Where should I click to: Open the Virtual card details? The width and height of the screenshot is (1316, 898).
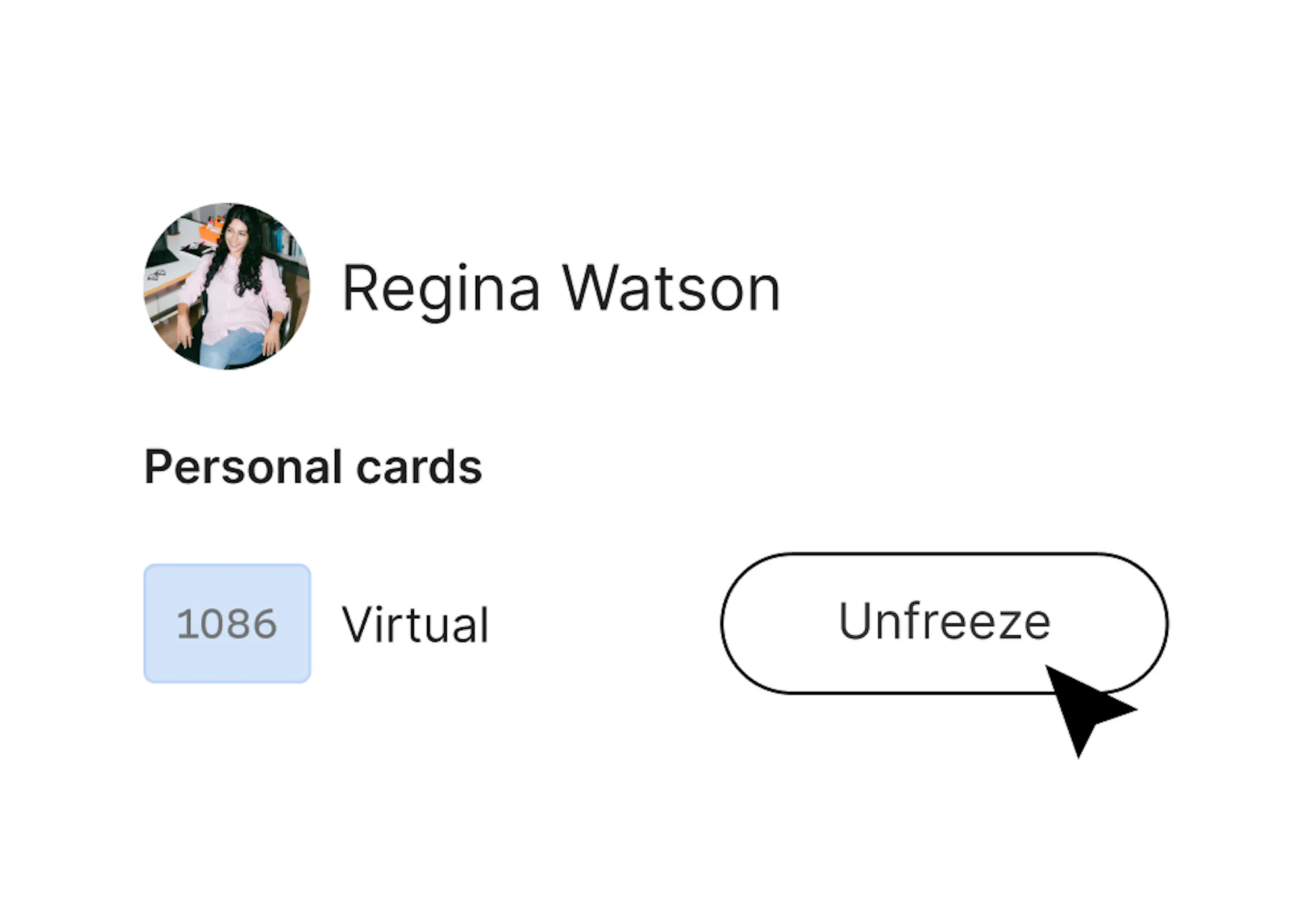(x=415, y=624)
